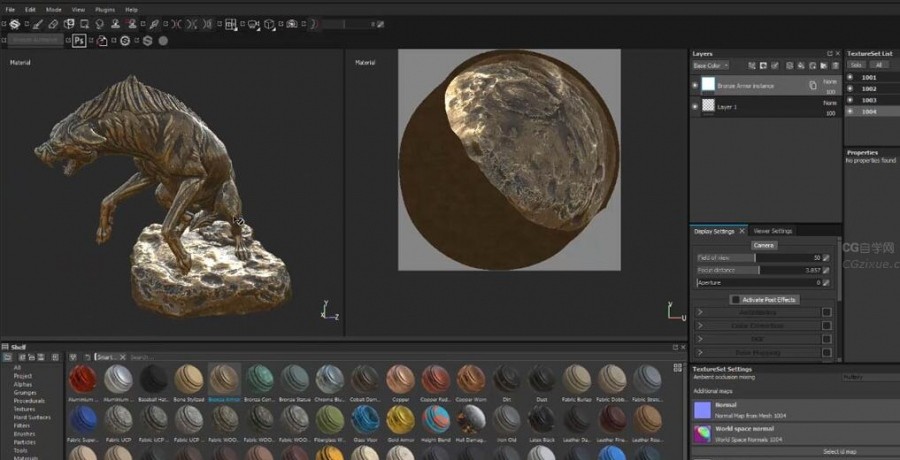Toggle Shelf grid view size icon
The height and width of the screenshot is (460, 900).
(x=678, y=368)
